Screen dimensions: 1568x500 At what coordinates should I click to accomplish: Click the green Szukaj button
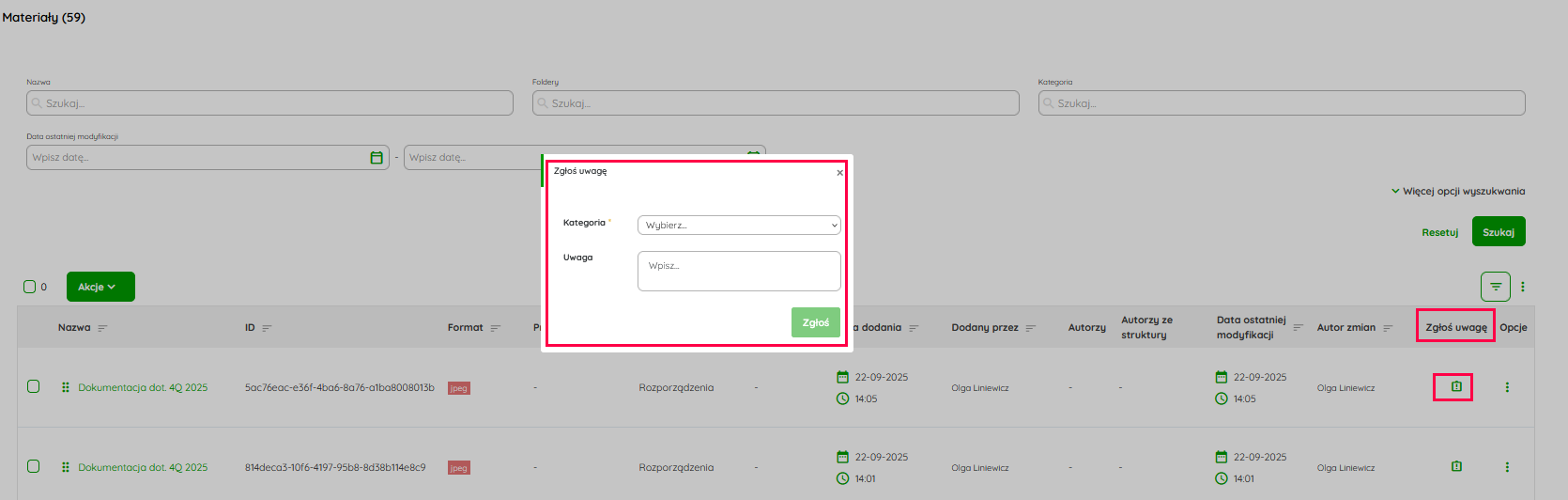[1498, 232]
